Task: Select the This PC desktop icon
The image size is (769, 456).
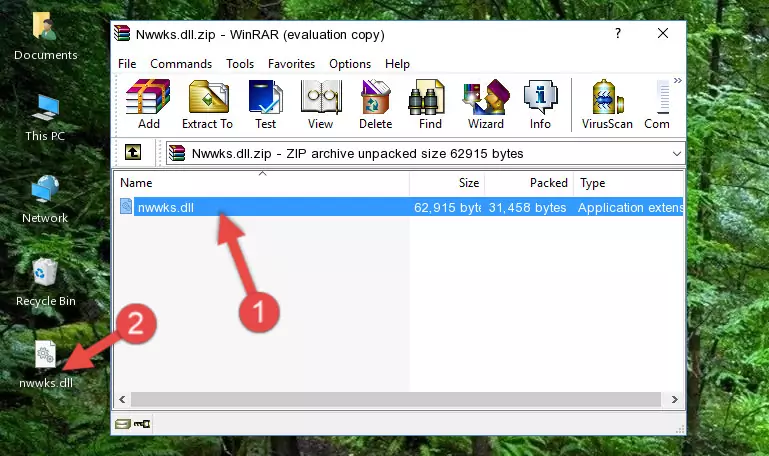Action: coord(45,118)
